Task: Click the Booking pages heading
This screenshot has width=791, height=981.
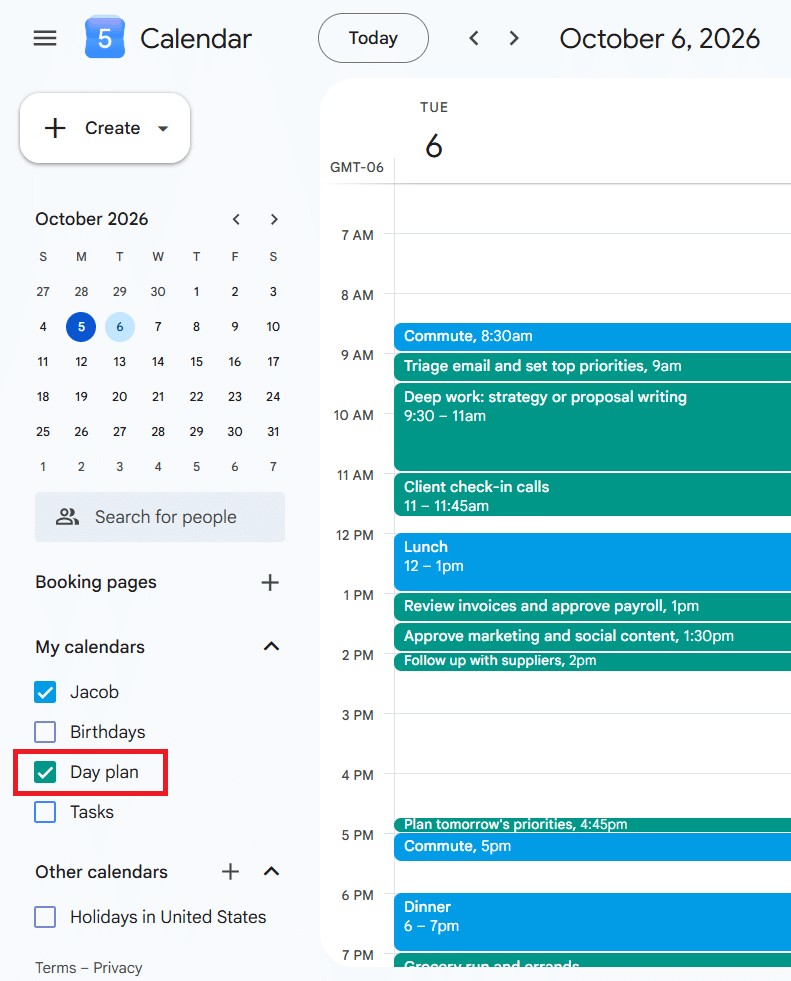Action: [96, 582]
